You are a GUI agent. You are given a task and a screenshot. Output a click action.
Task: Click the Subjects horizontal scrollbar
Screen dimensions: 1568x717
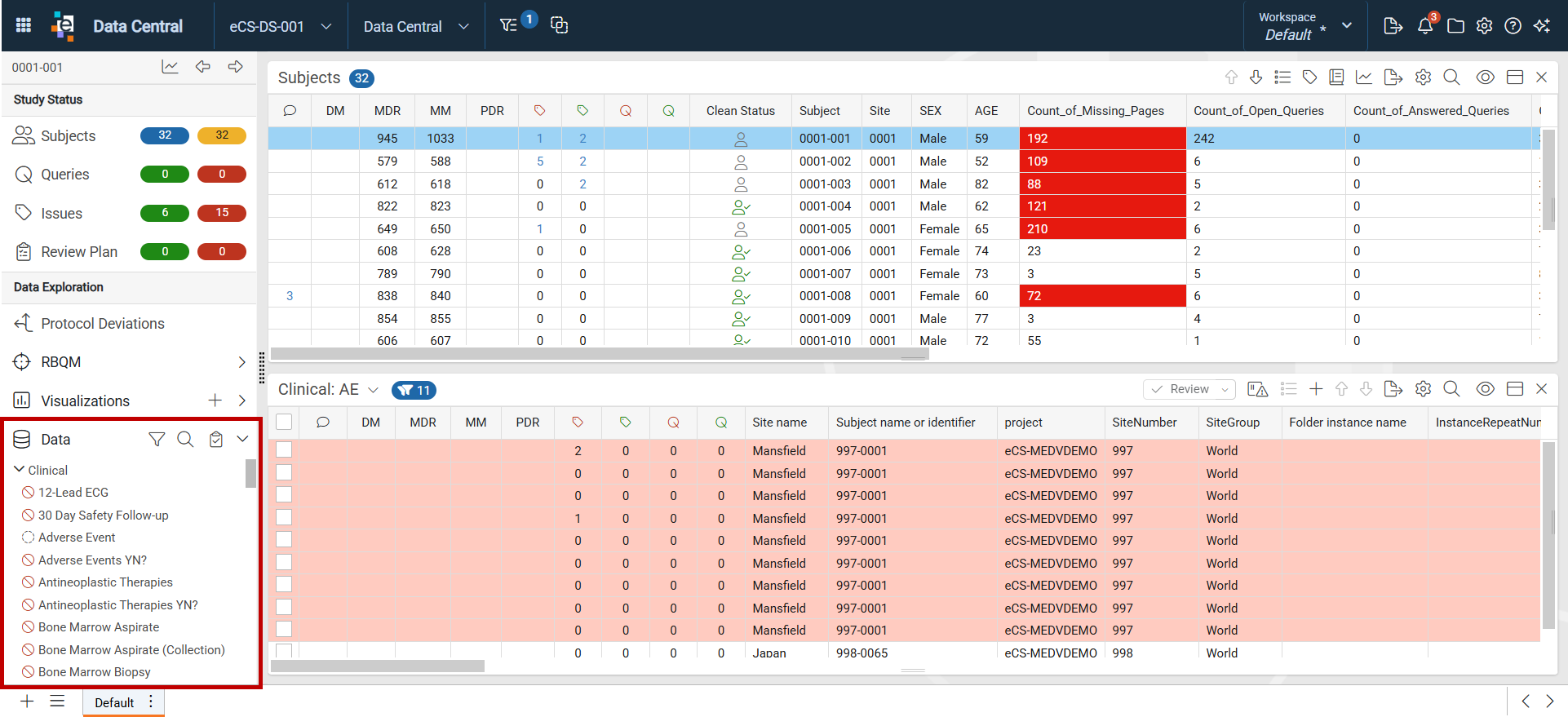coord(600,354)
